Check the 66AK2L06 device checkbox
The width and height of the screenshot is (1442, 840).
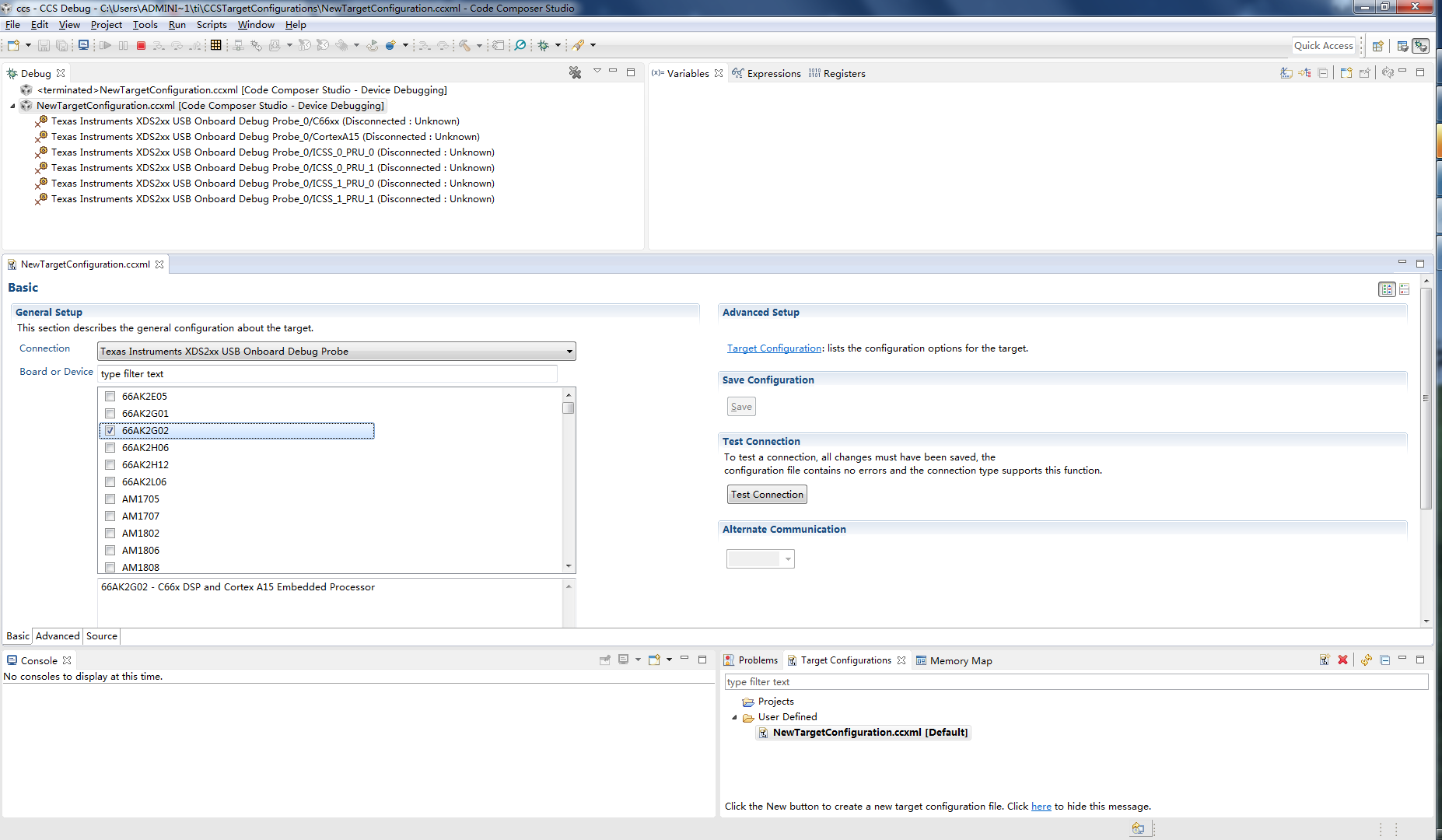point(110,482)
